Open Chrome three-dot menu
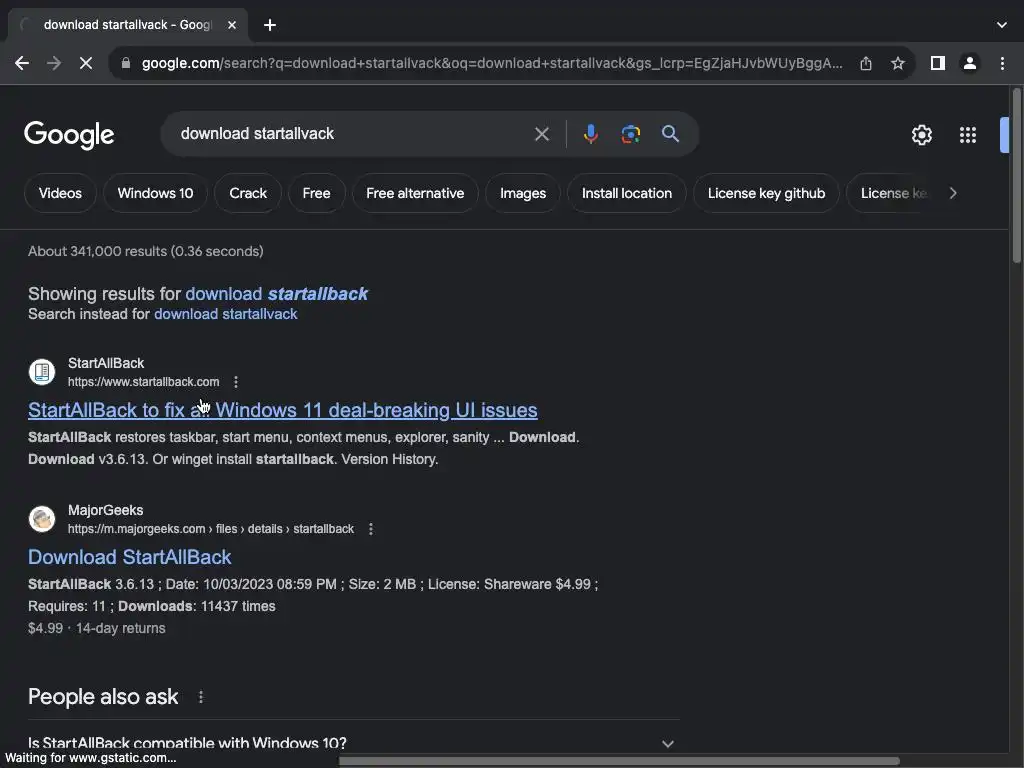The image size is (1024, 768). 1002,63
